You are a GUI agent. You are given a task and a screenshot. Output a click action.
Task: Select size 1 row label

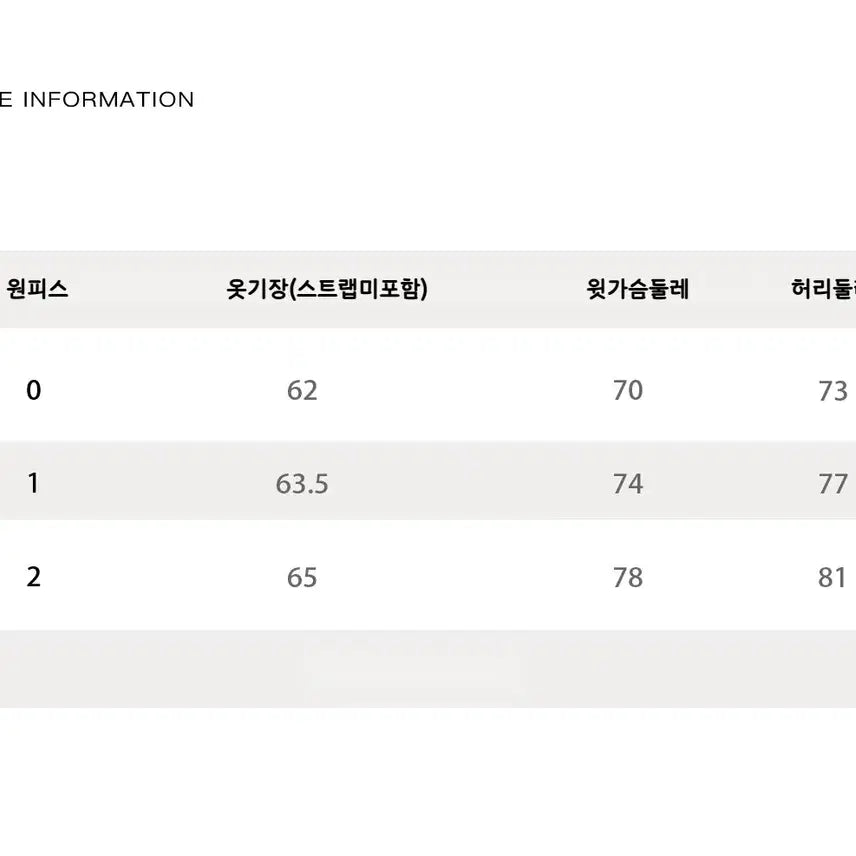pos(33,483)
